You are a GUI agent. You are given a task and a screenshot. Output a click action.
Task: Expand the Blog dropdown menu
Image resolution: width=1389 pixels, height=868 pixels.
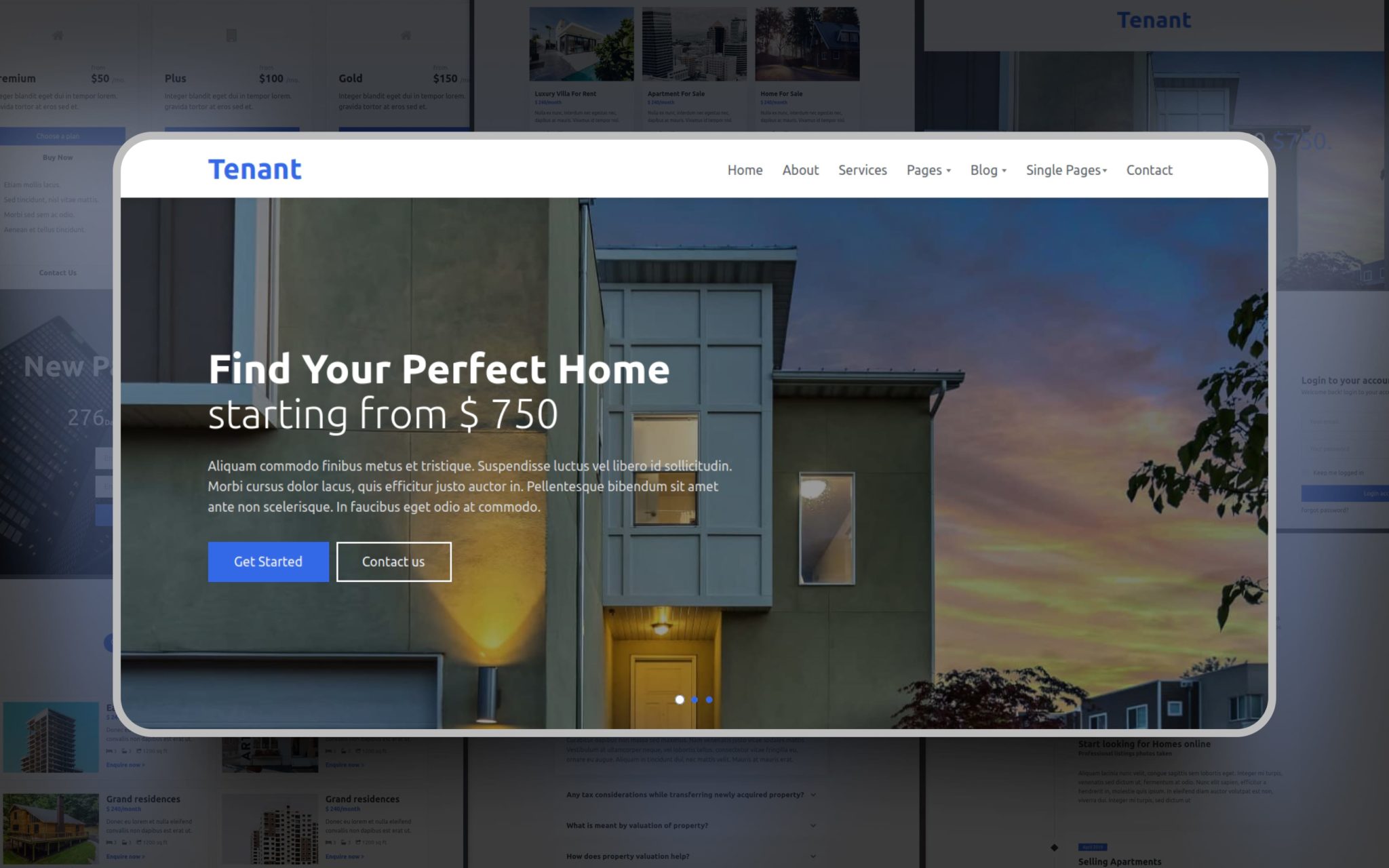[x=988, y=170]
